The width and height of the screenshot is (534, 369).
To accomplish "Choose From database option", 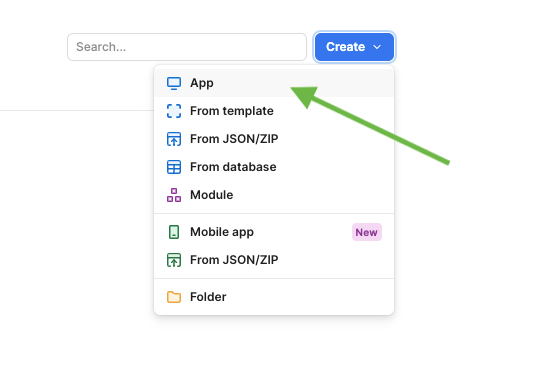I will click(274, 167).
